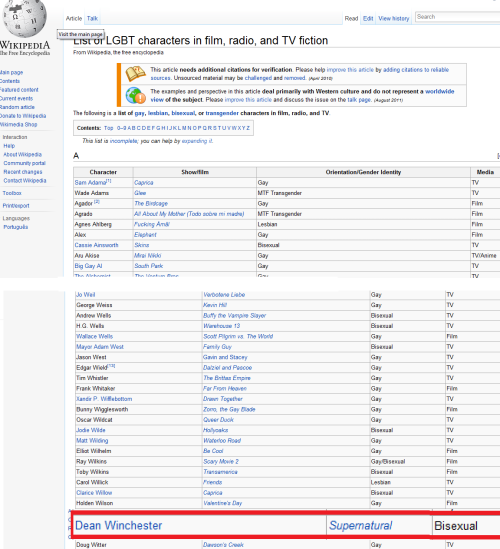
Task: Open the 'talk page' link
Action: pos(359,100)
